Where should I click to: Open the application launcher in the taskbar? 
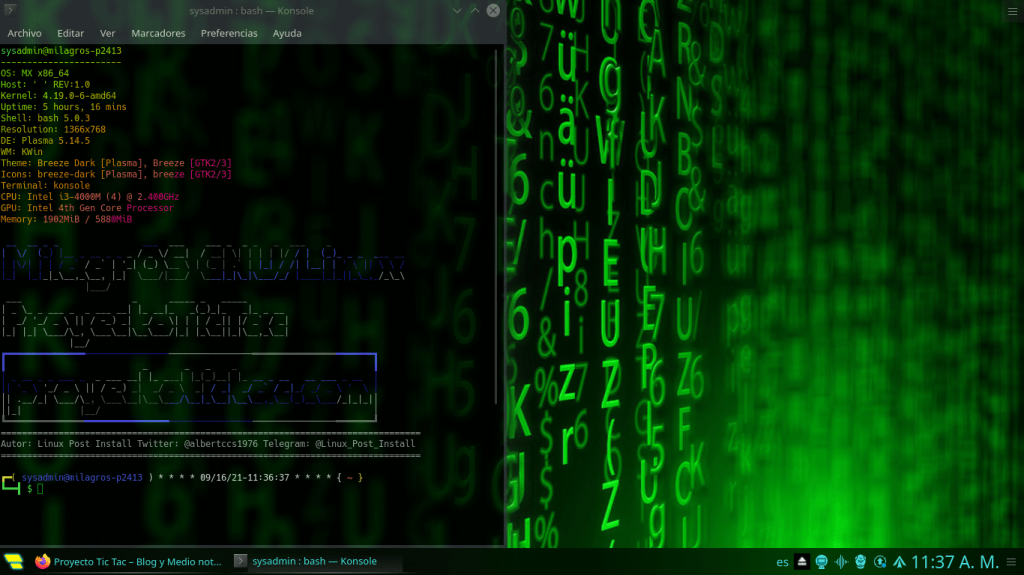[x=14, y=561]
